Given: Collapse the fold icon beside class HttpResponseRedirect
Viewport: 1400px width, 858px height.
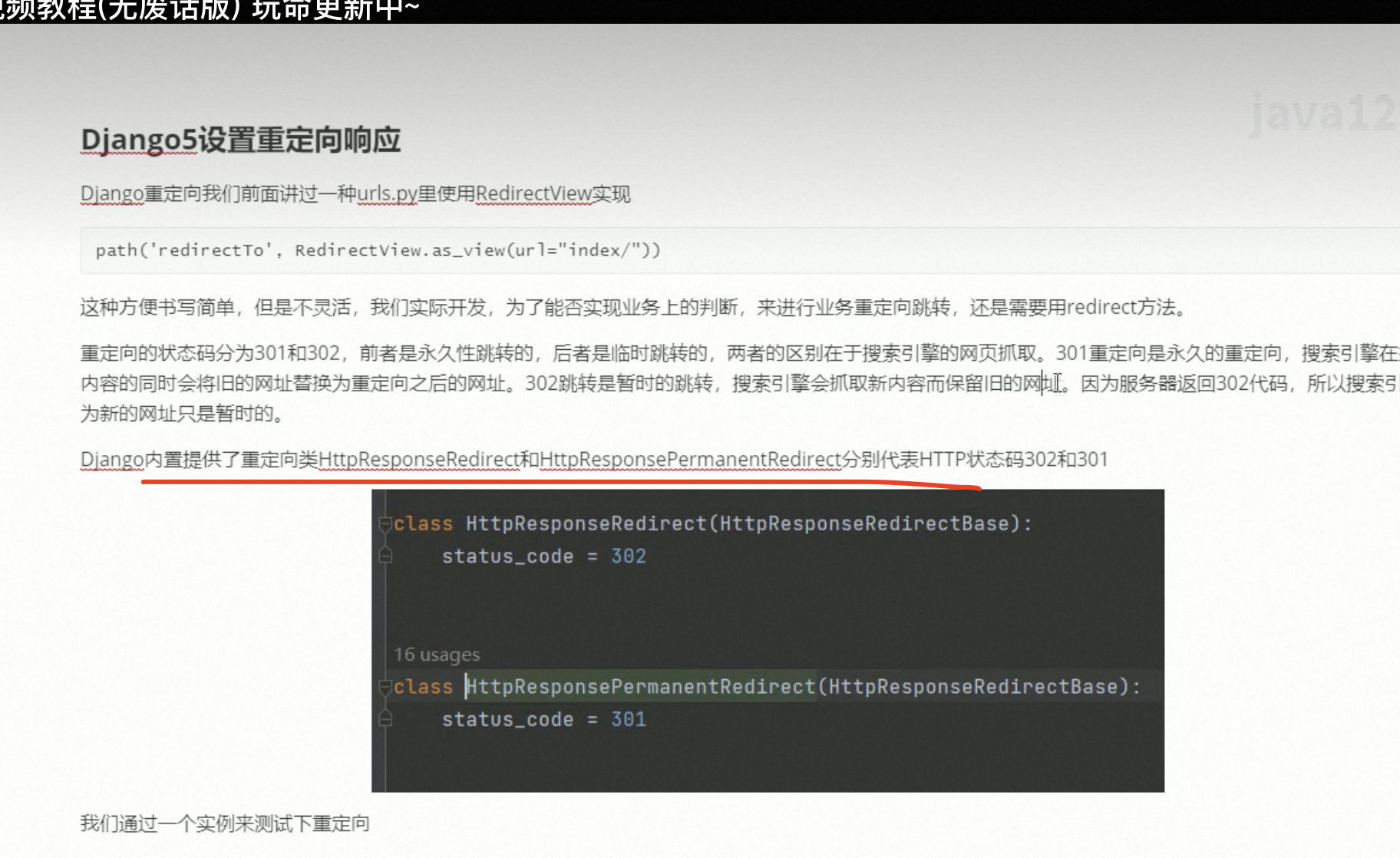Looking at the screenshot, I should tap(385, 524).
